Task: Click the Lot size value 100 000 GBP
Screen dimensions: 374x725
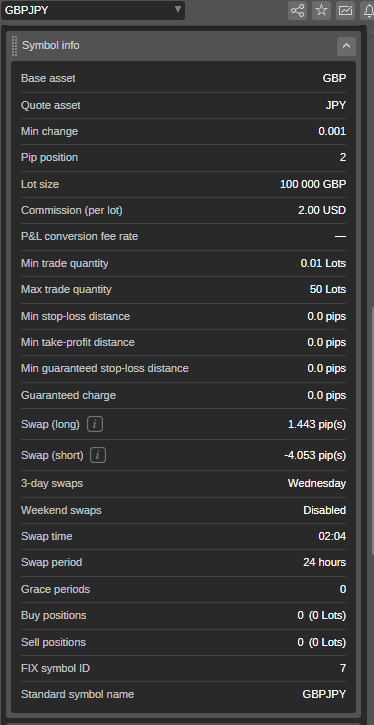Action: [313, 184]
